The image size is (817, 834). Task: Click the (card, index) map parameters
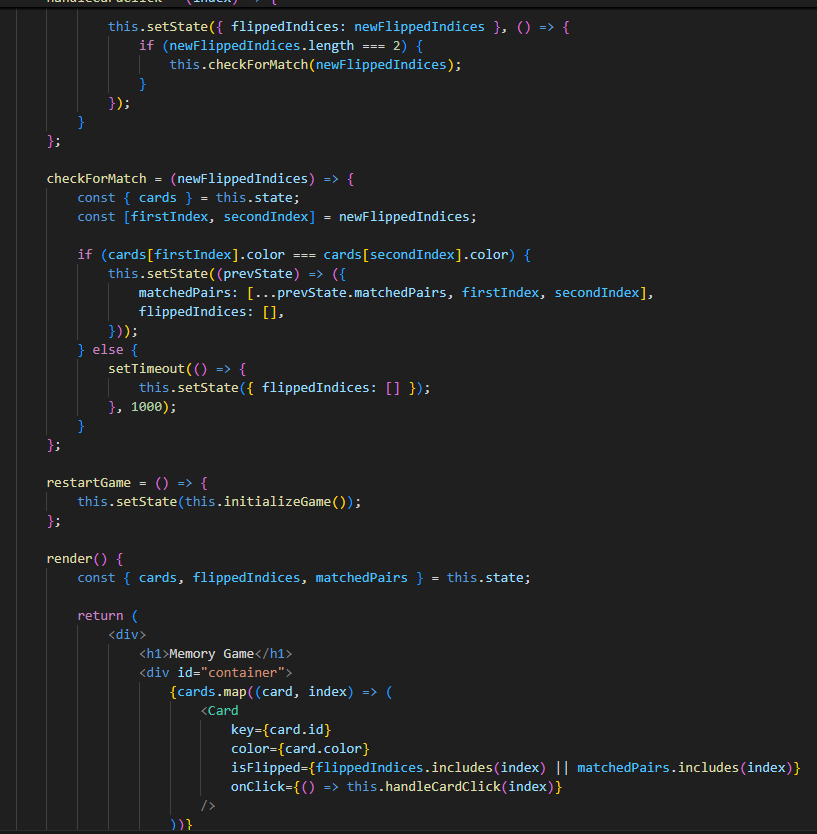(304, 692)
